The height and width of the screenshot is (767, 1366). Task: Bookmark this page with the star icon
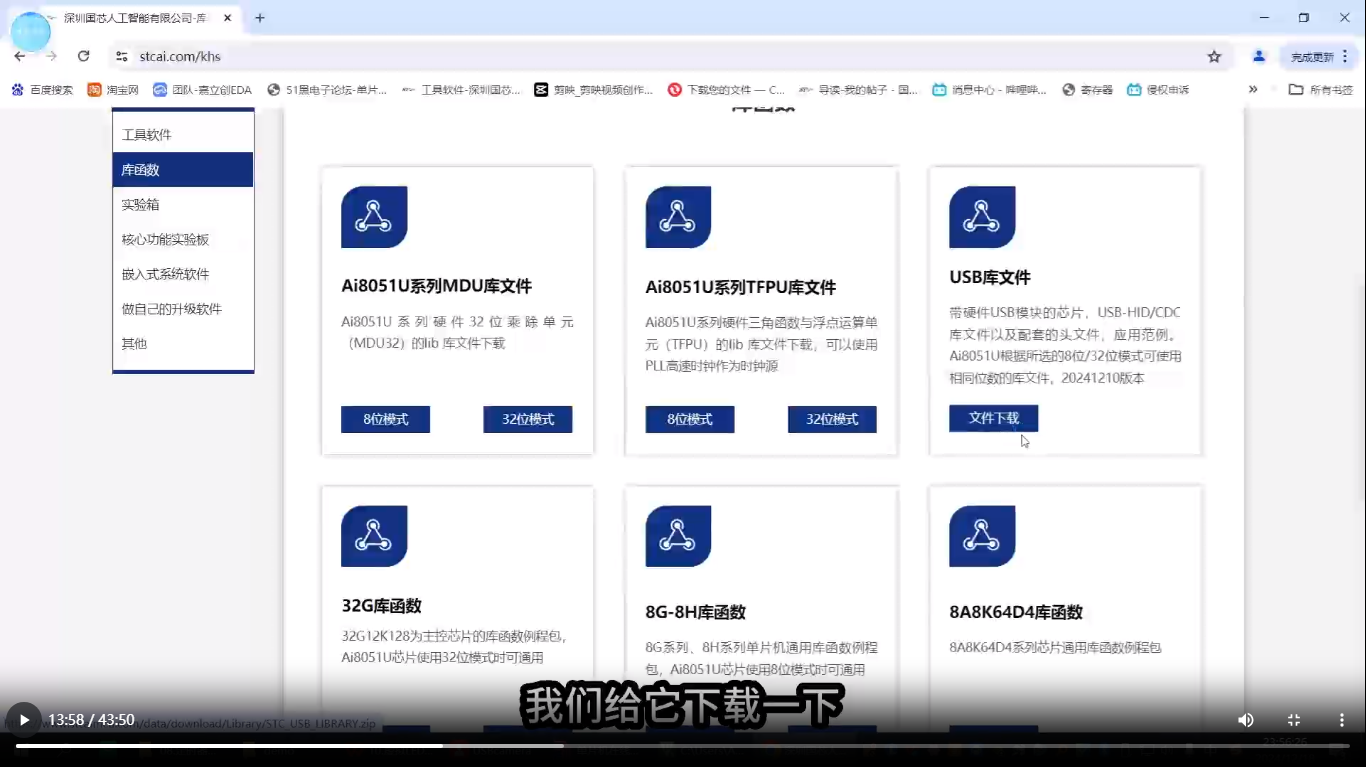pos(1214,57)
